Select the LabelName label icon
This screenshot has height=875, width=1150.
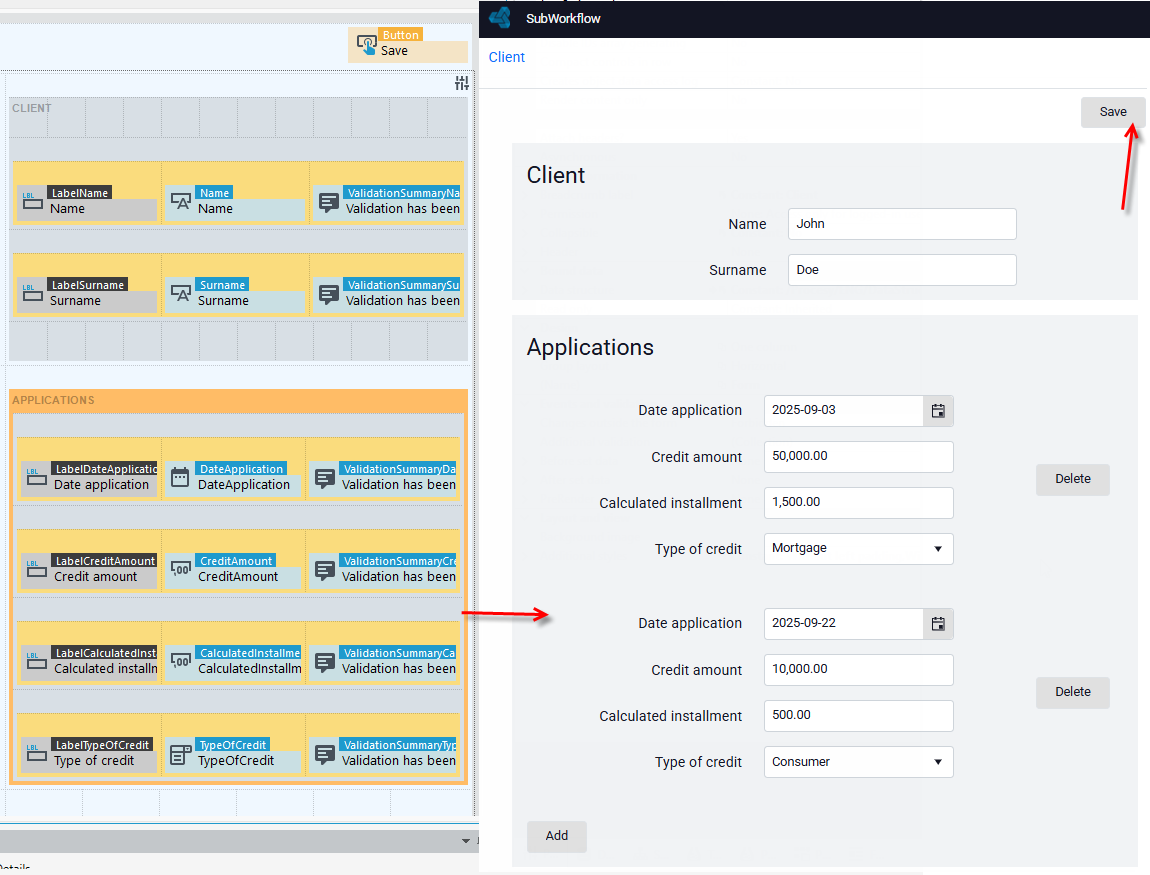tap(32, 201)
